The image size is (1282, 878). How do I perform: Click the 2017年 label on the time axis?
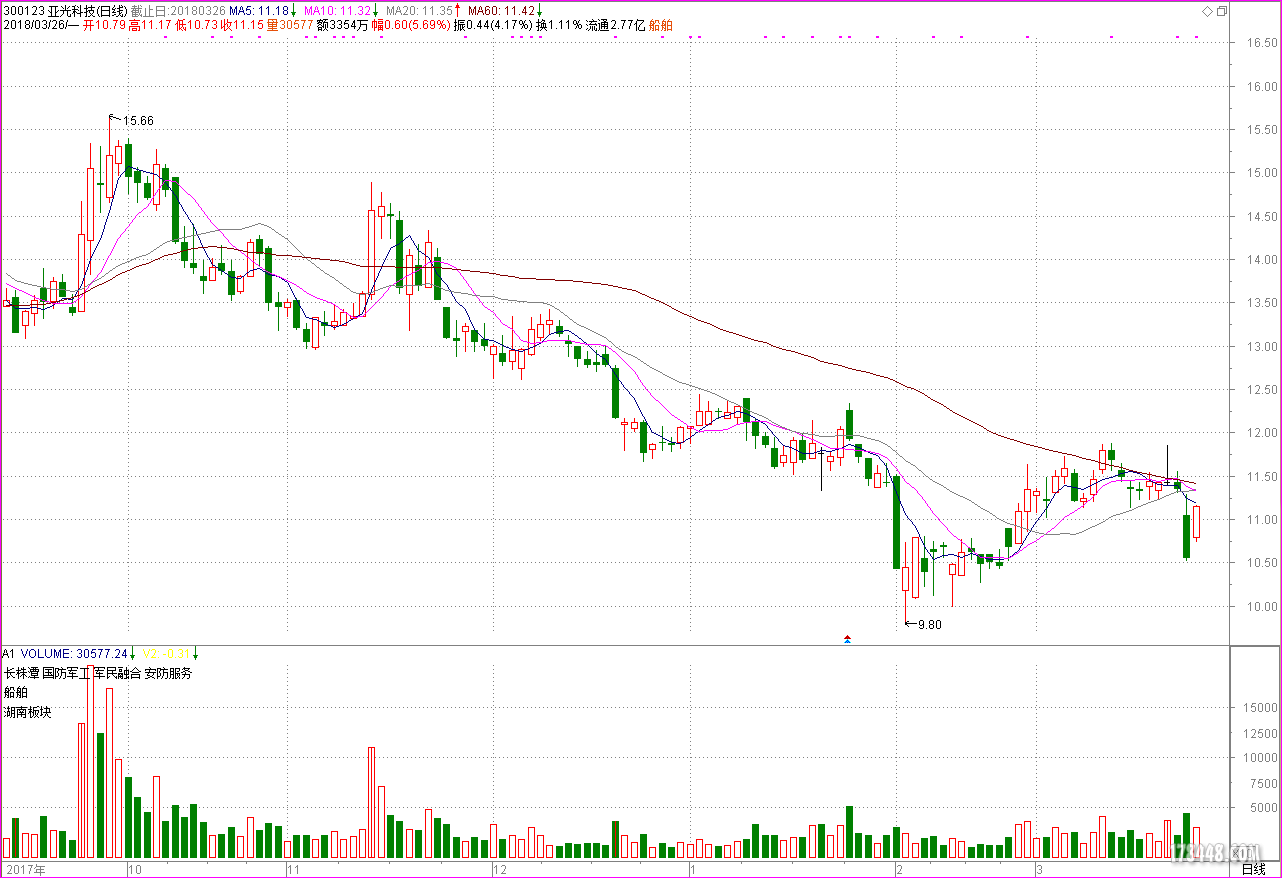point(25,869)
